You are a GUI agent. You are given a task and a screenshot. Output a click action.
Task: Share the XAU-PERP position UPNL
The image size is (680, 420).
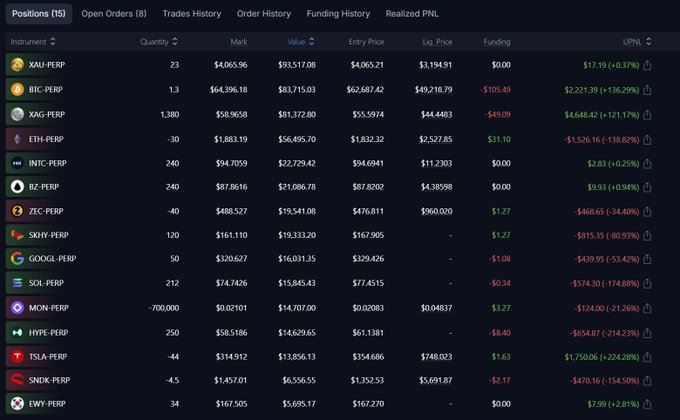pyautogui.click(x=647, y=65)
